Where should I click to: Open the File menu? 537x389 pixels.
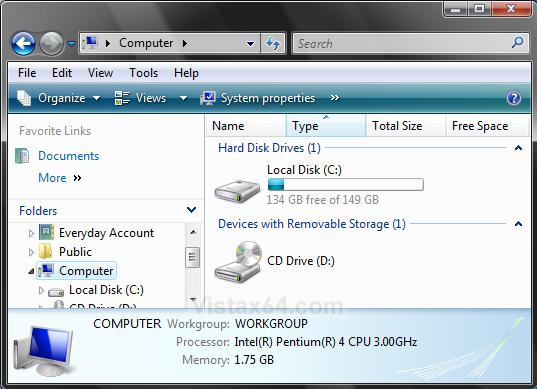click(x=27, y=73)
